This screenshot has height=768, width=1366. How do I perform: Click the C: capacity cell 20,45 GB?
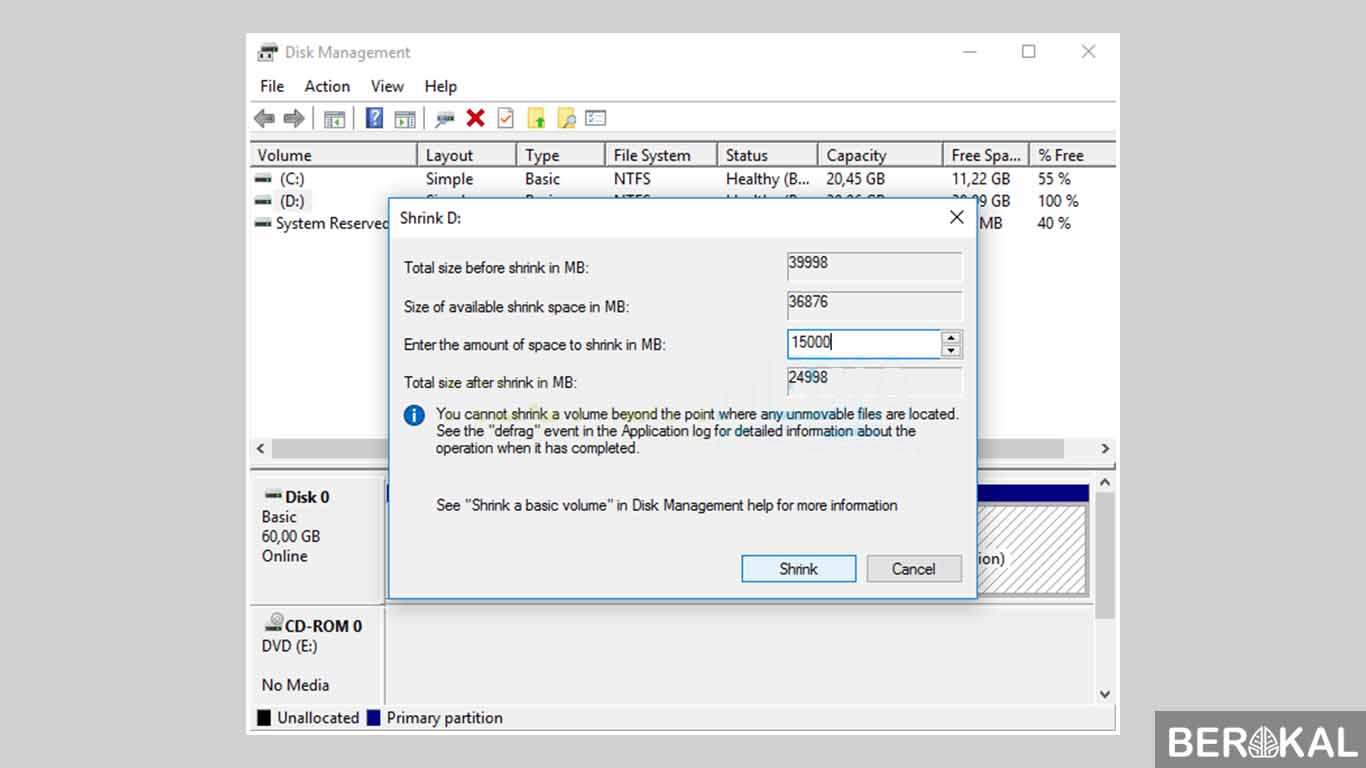tap(856, 179)
